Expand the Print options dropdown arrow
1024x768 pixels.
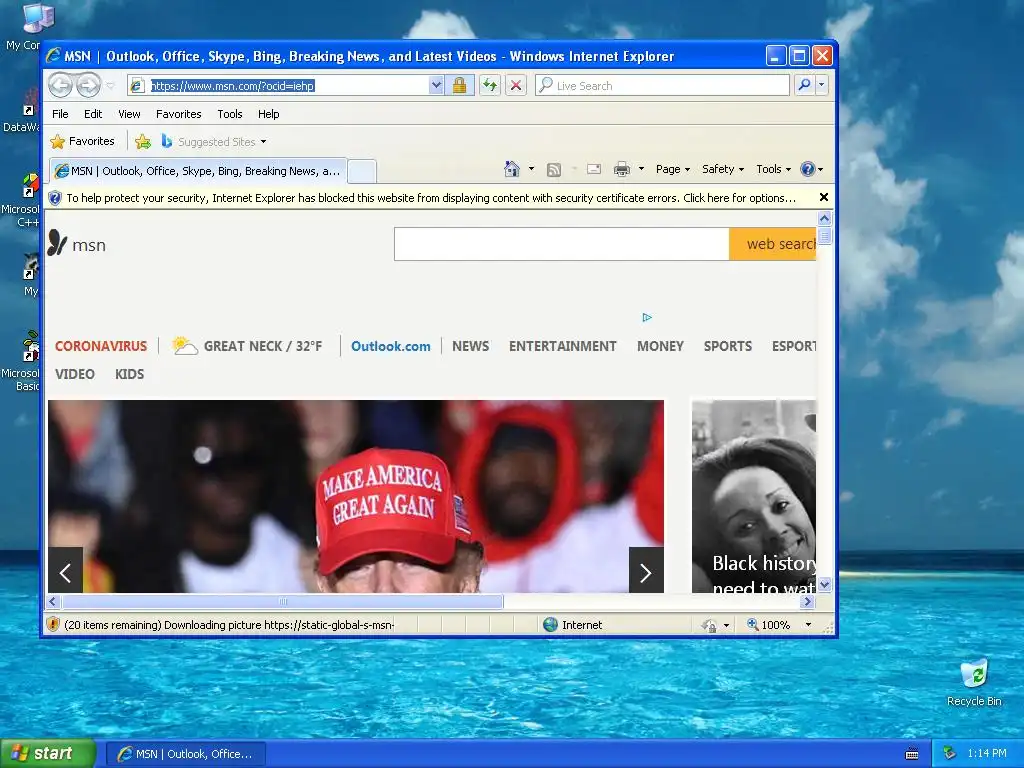(641, 169)
